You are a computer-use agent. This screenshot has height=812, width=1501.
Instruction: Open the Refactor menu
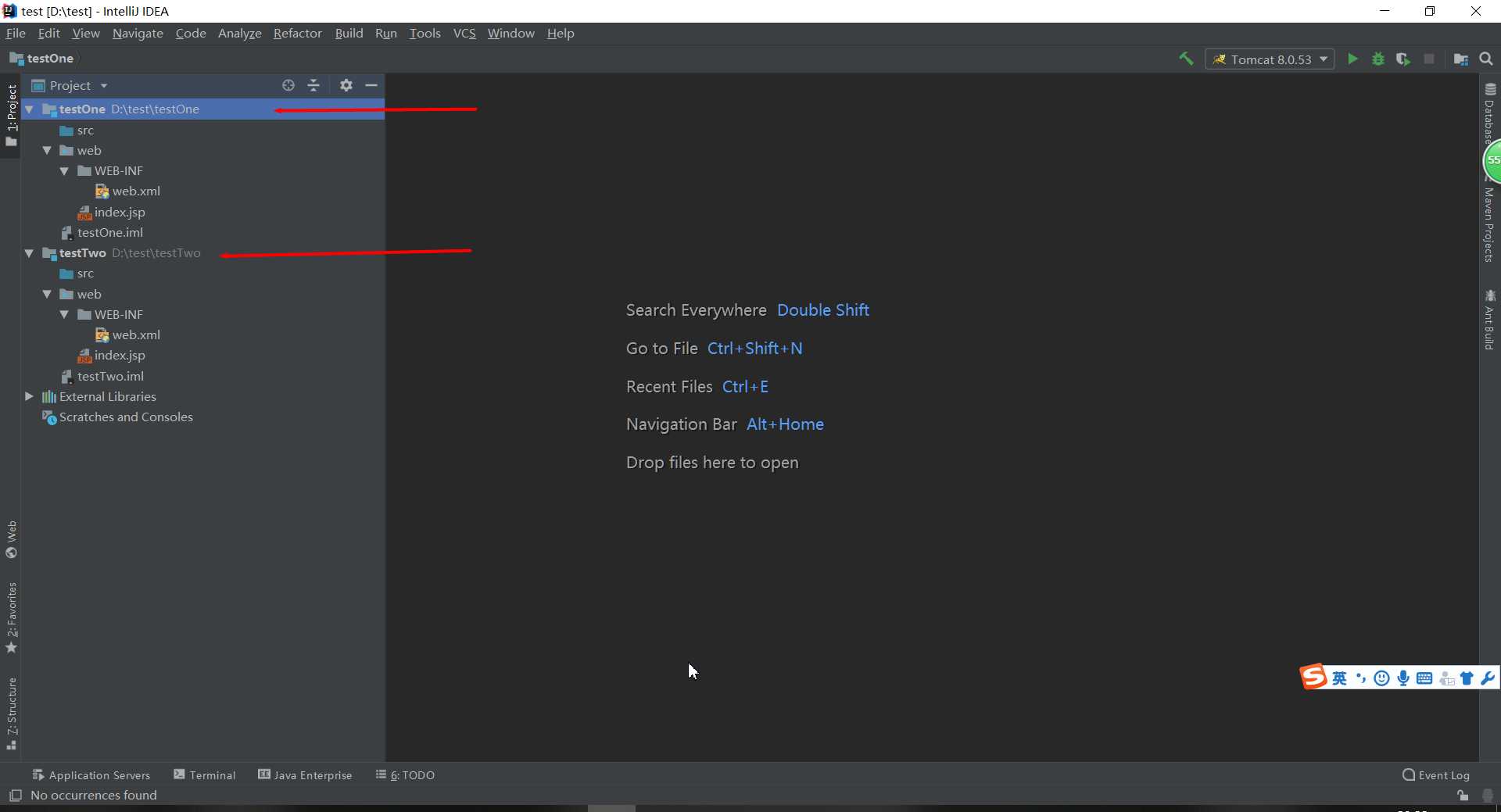[297, 33]
